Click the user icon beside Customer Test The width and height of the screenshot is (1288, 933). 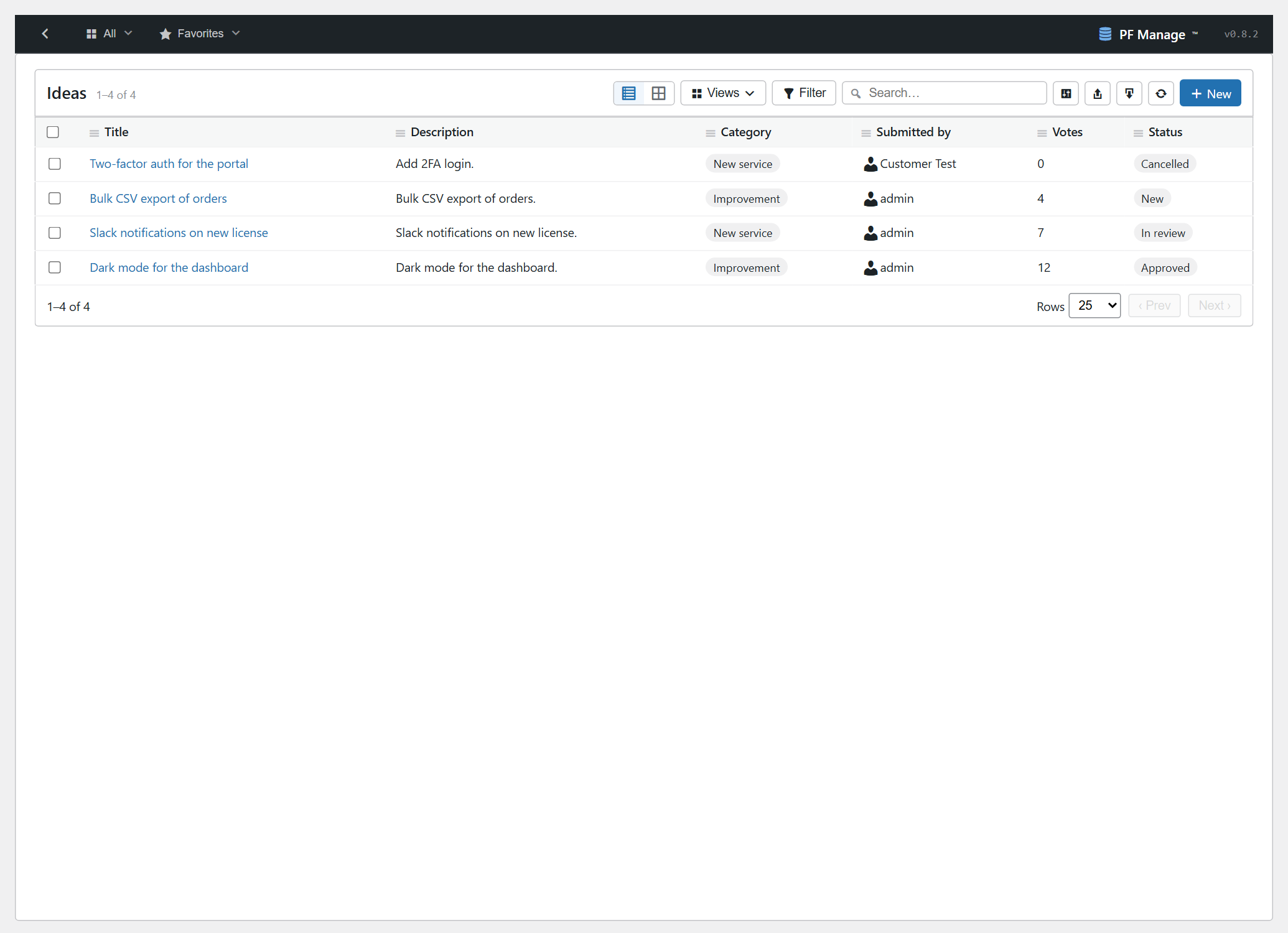(870, 164)
